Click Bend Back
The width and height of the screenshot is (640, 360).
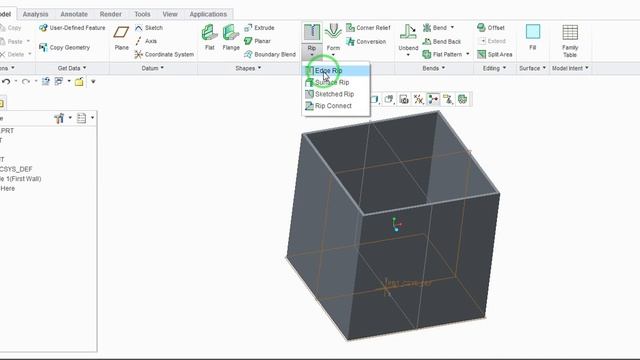coord(442,41)
